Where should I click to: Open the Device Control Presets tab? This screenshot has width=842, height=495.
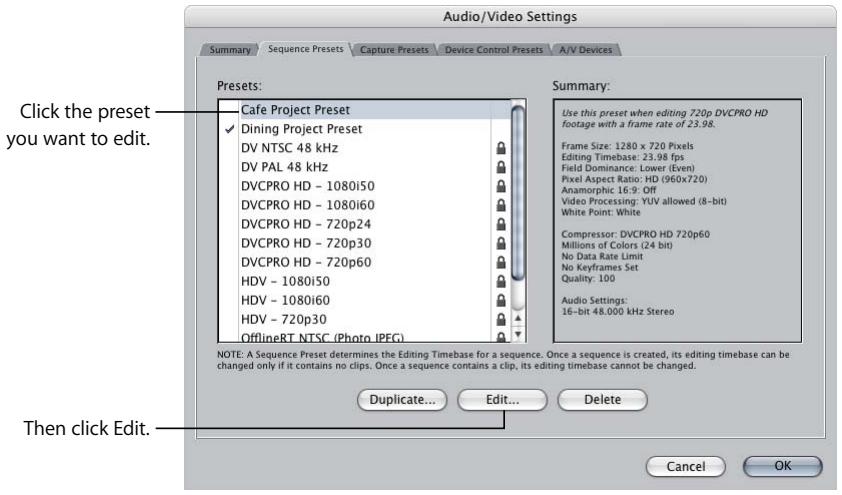click(x=493, y=50)
